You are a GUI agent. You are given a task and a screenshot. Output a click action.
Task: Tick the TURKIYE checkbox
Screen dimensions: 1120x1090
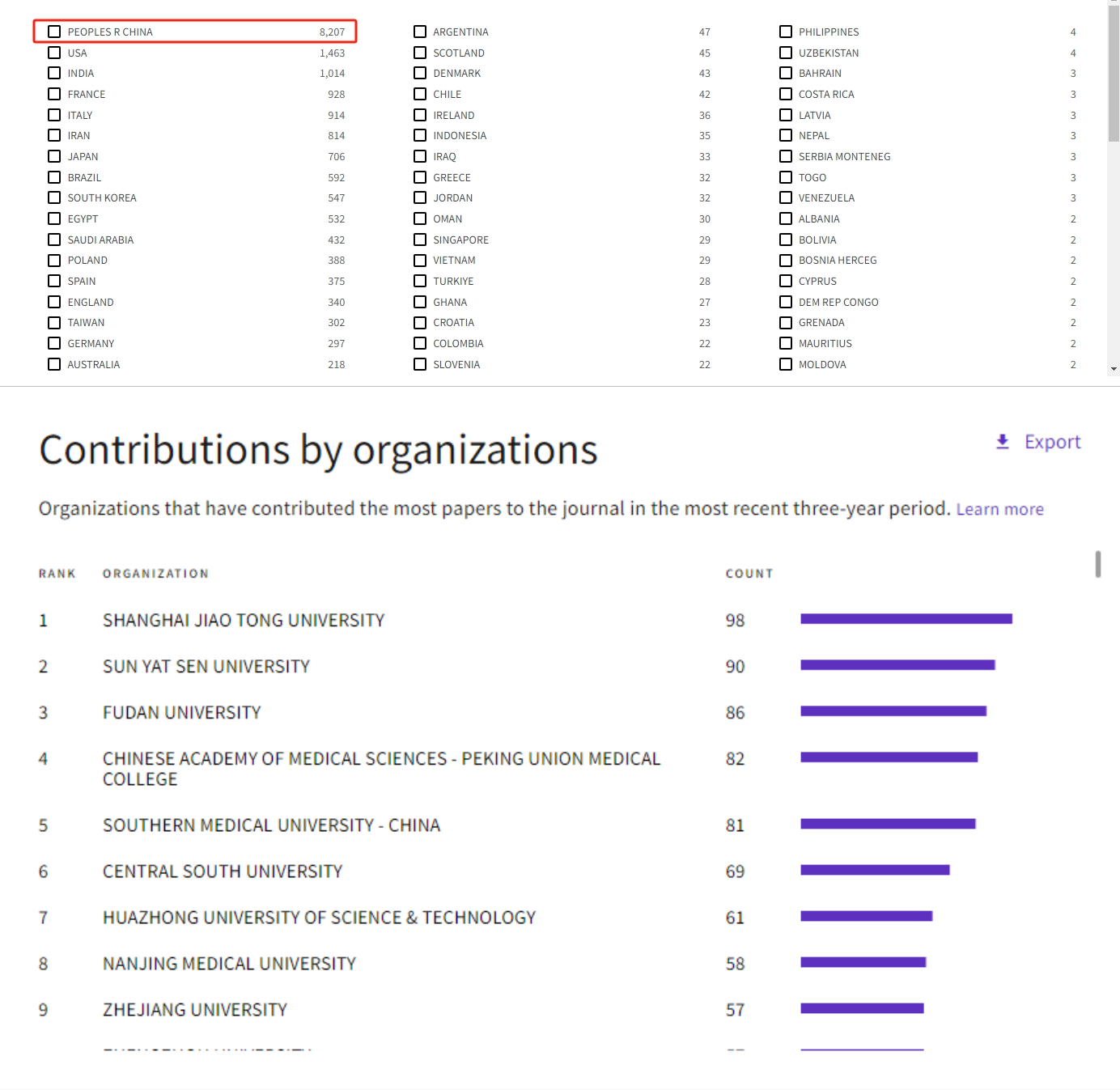420,281
